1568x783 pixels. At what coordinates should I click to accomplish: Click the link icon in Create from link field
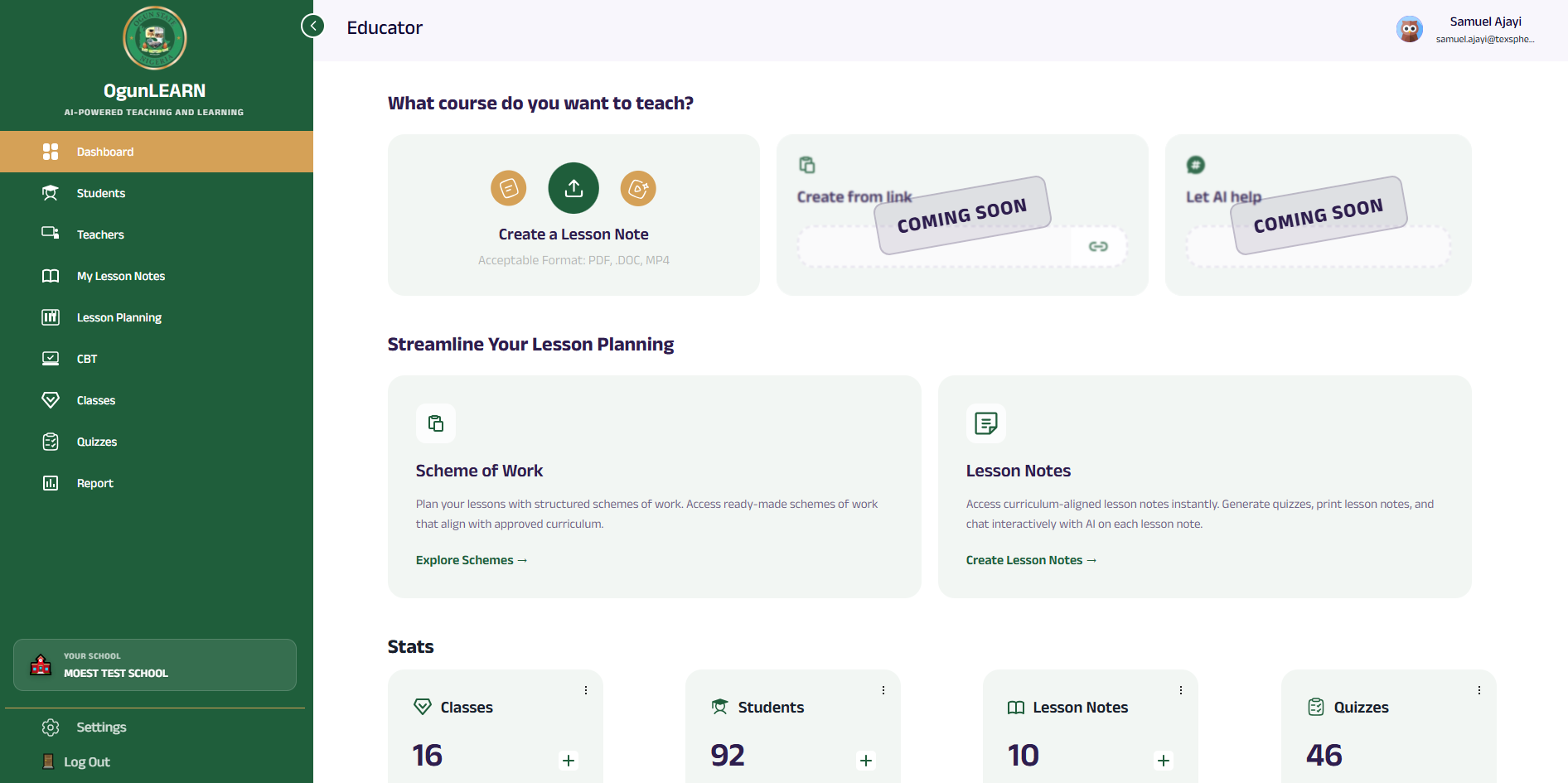click(1099, 246)
